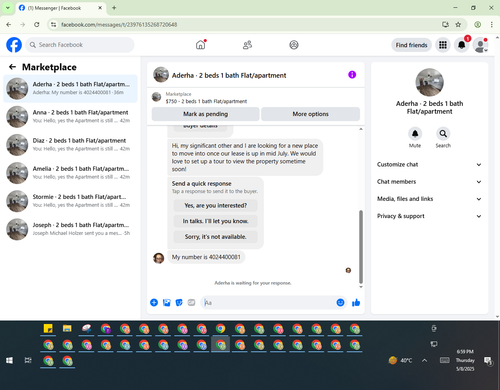Click Aderha's avatar beside 'My number' message
Image resolution: width=500 pixels, height=390 pixels.
tap(158, 258)
